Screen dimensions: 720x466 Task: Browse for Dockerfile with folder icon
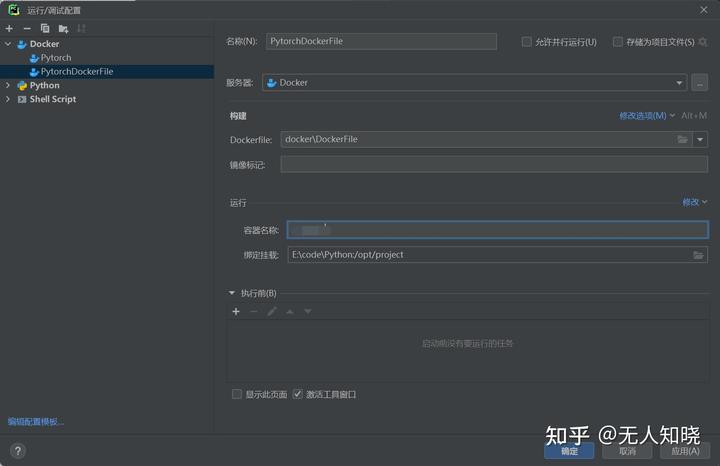click(683, 139)
